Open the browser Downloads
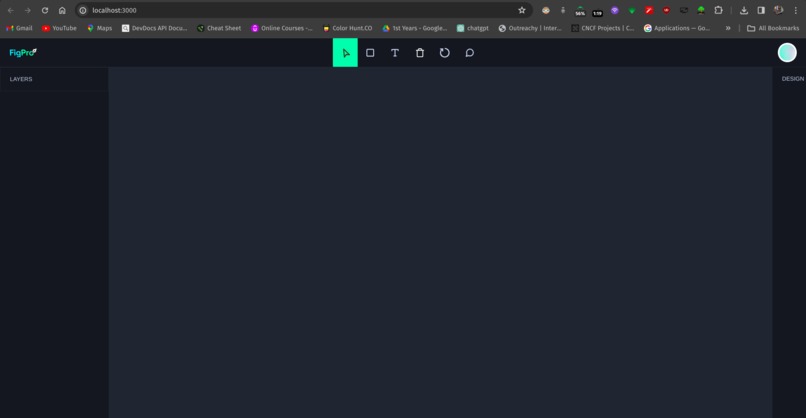This screenshot has height=418, width=806. click(x=744, y=10)
